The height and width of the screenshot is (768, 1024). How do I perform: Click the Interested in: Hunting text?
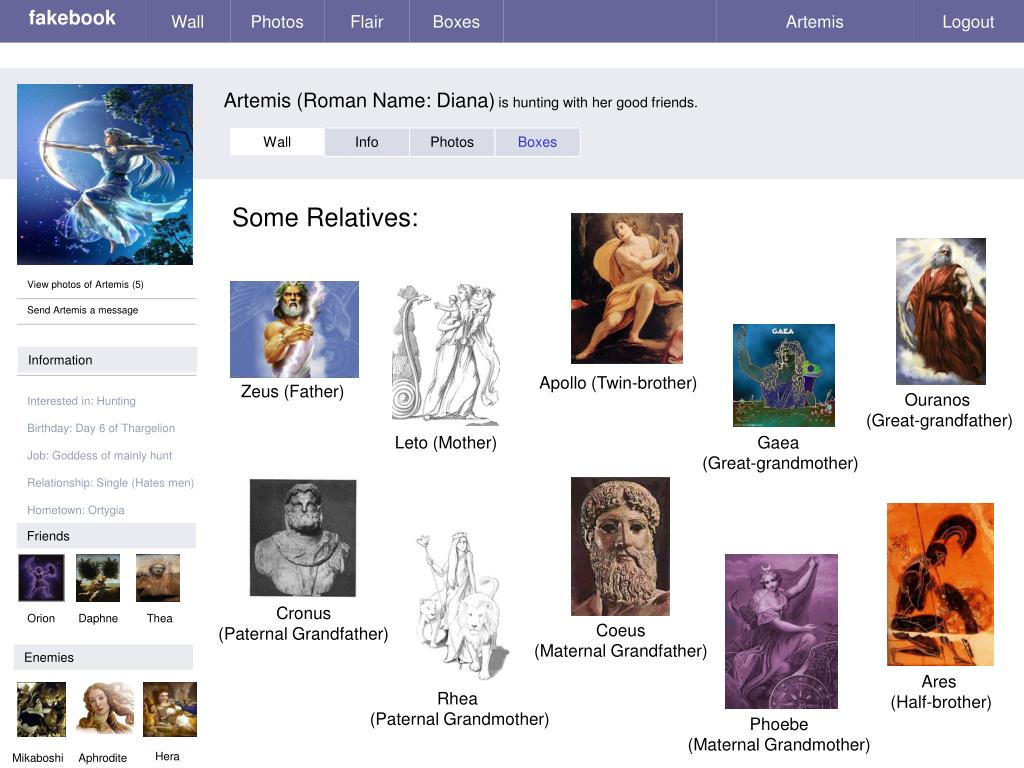81,400
